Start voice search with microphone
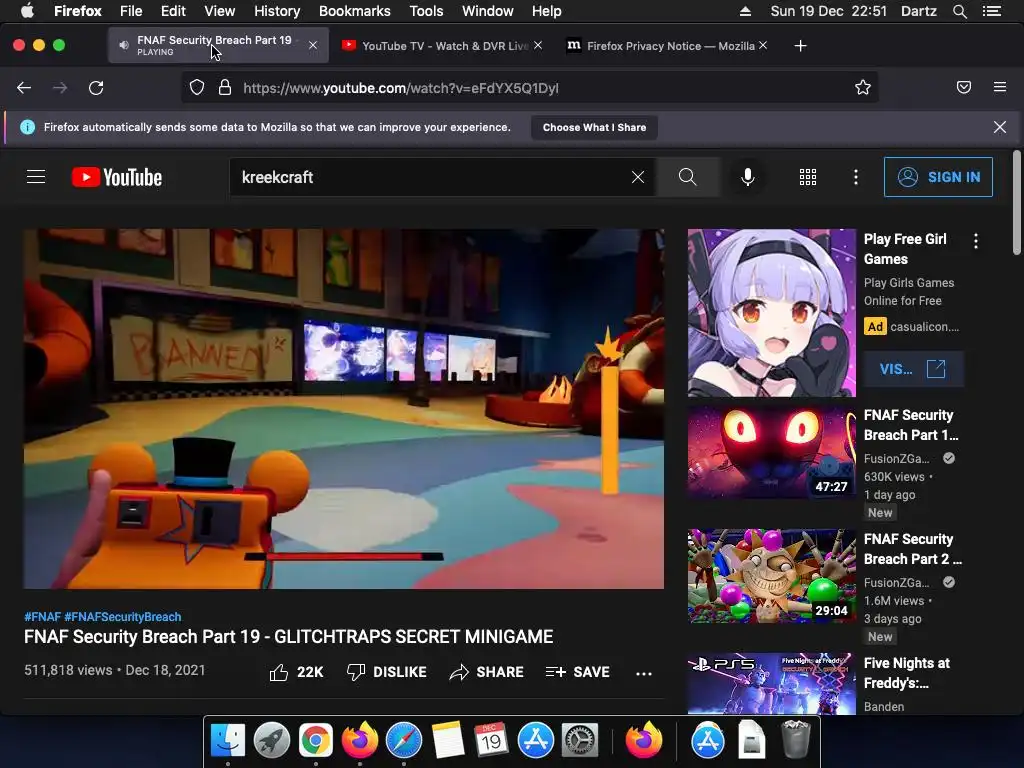 pyautogui.click(x=748, y=177)
